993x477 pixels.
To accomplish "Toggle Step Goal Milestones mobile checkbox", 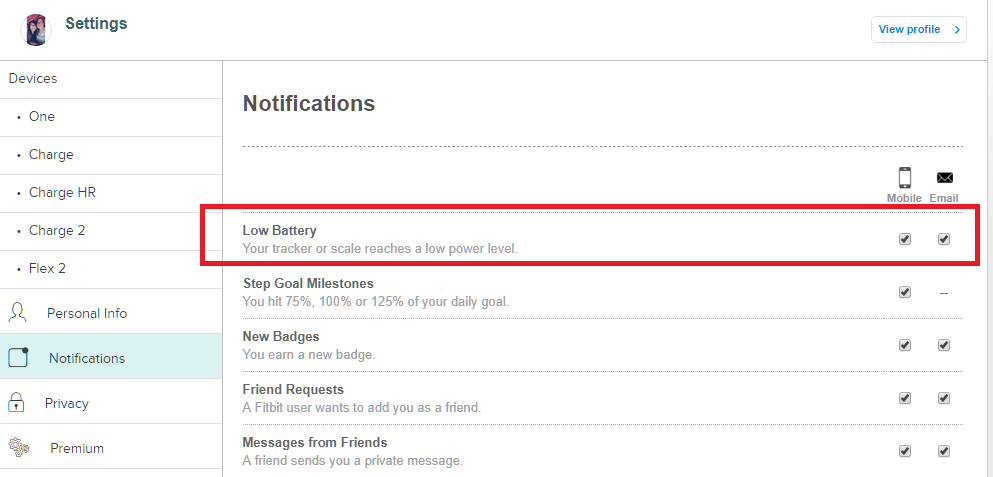I will (905, 292).
